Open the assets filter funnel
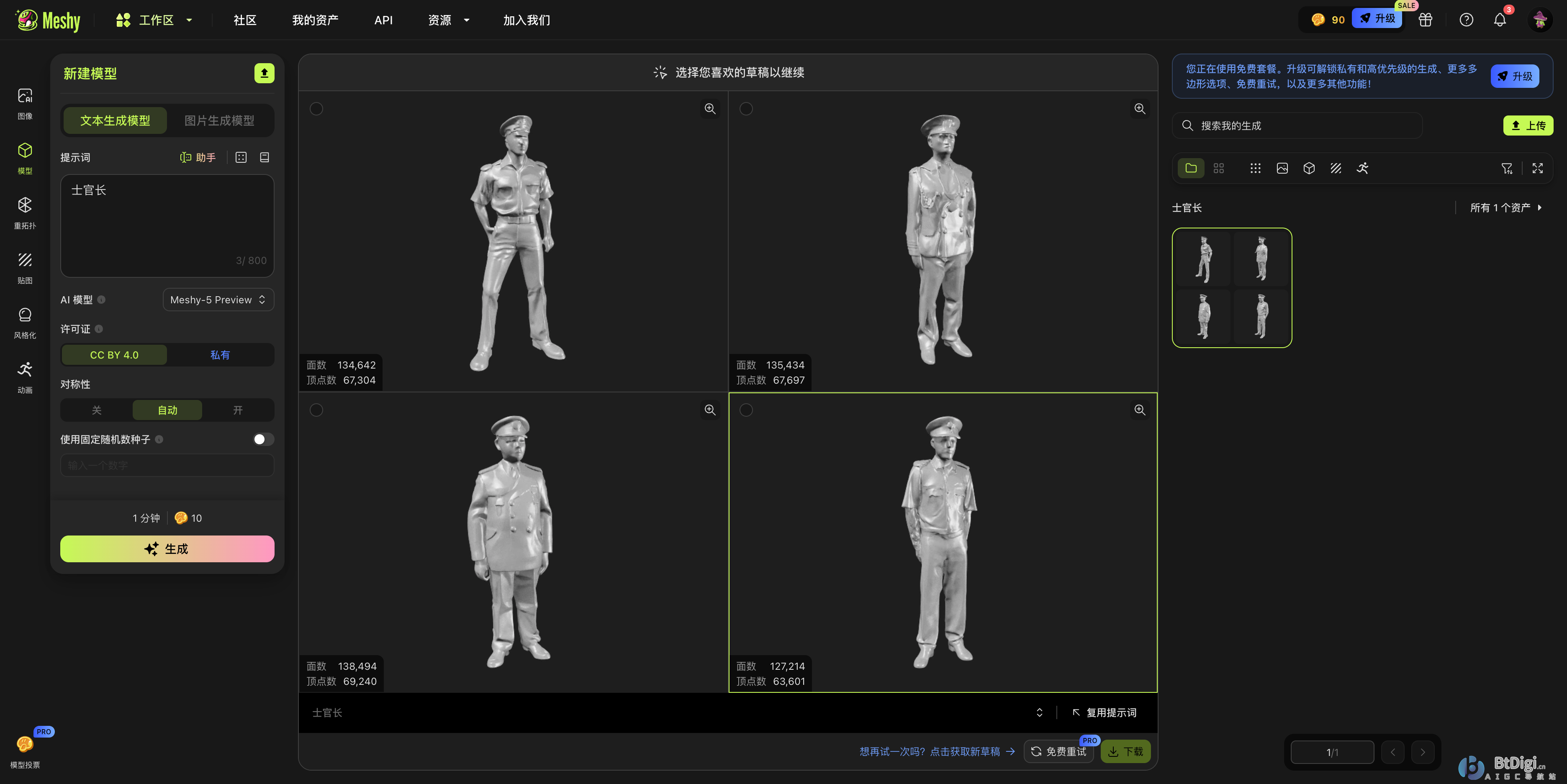Image resolution: width=1567 pixels, height=784 pixels. tap(1506, 169)
